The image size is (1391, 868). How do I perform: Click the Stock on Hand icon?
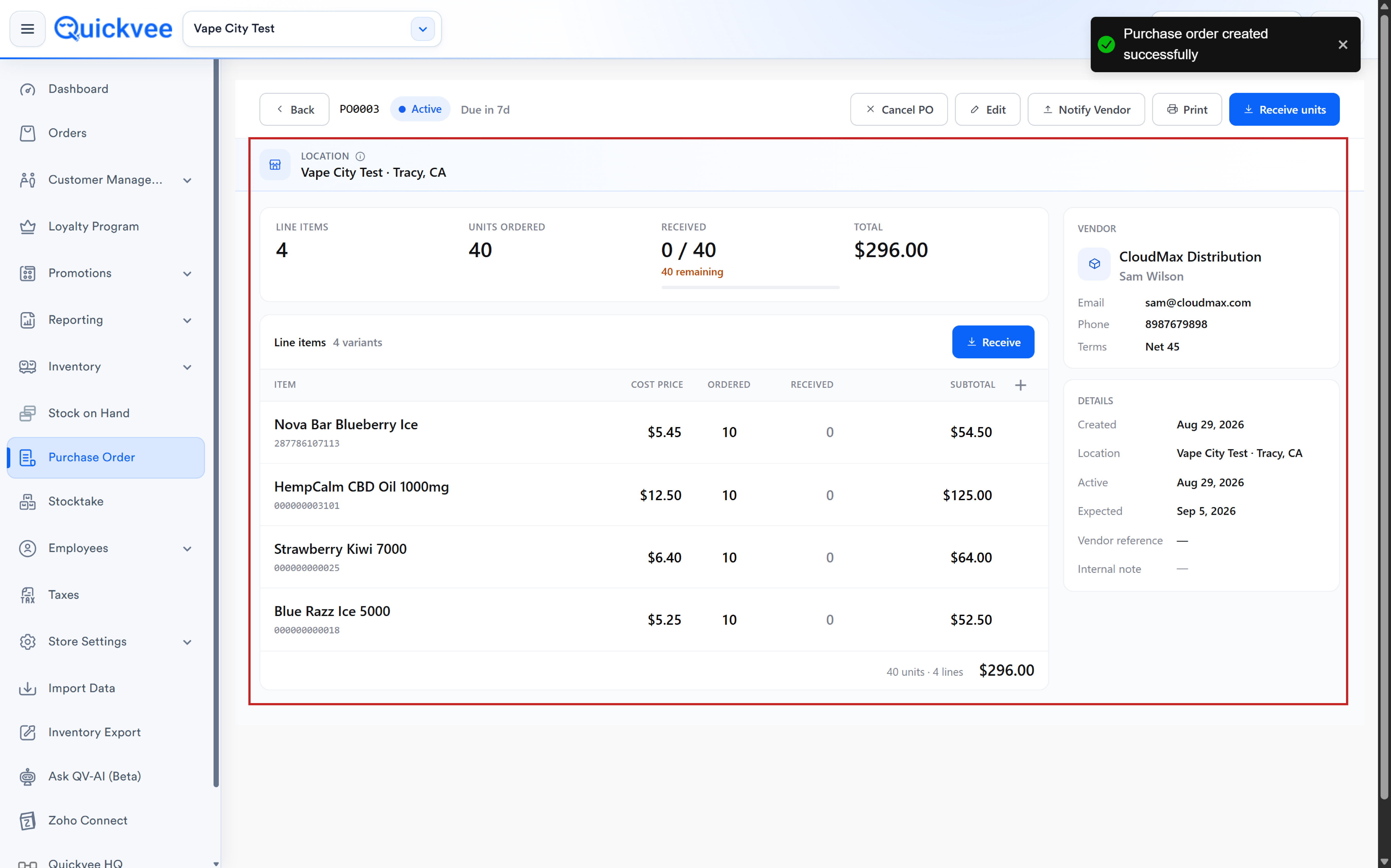click(x=27, y=413)
